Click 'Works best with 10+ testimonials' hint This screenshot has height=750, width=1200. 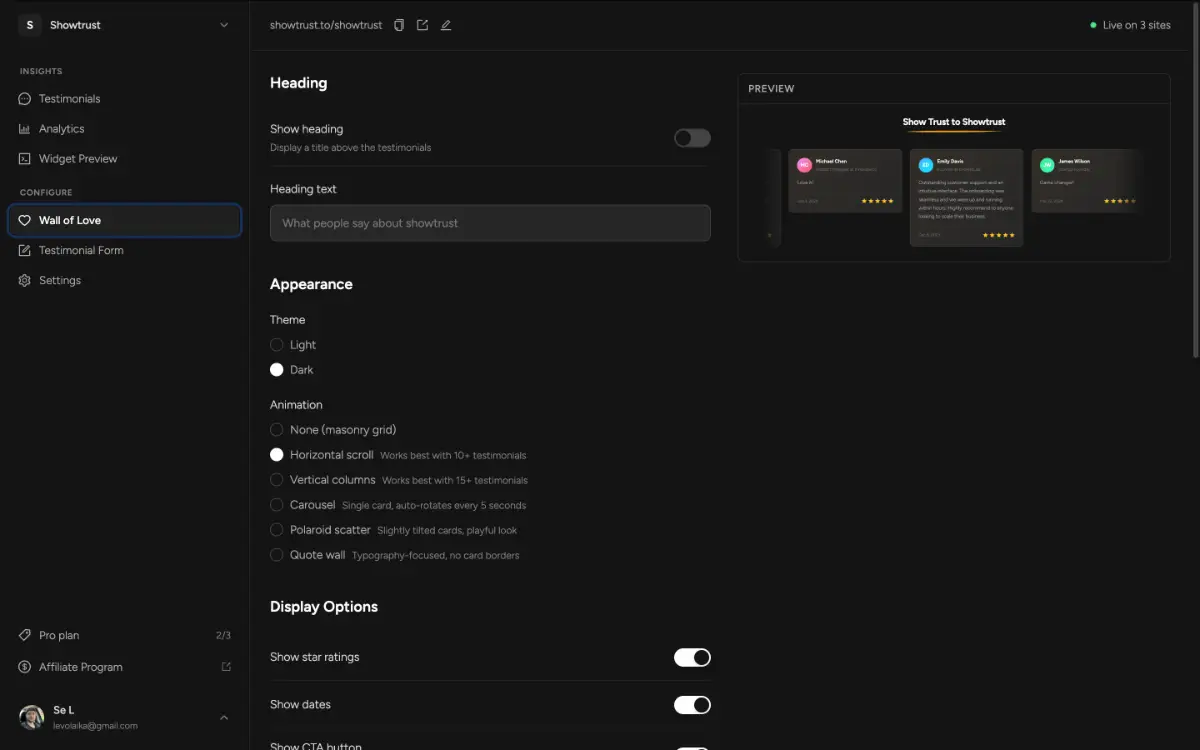[453, 456]
